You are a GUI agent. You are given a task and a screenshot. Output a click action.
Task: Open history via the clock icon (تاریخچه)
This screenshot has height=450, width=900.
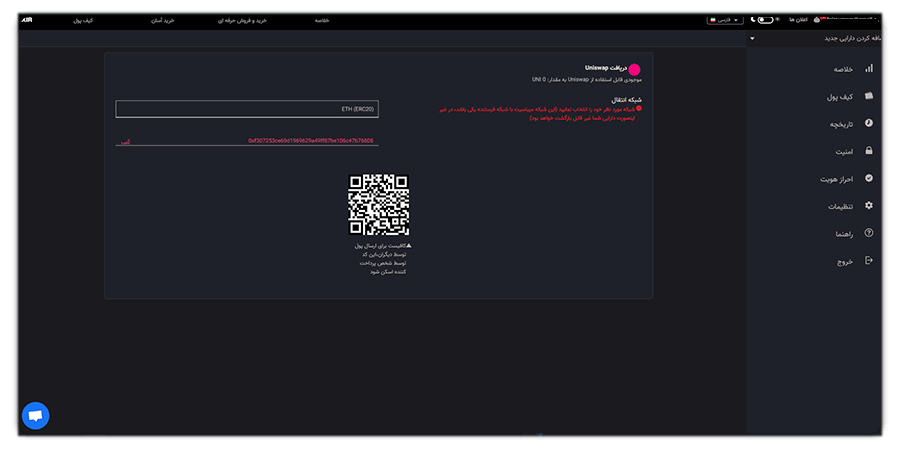point(868,123)
